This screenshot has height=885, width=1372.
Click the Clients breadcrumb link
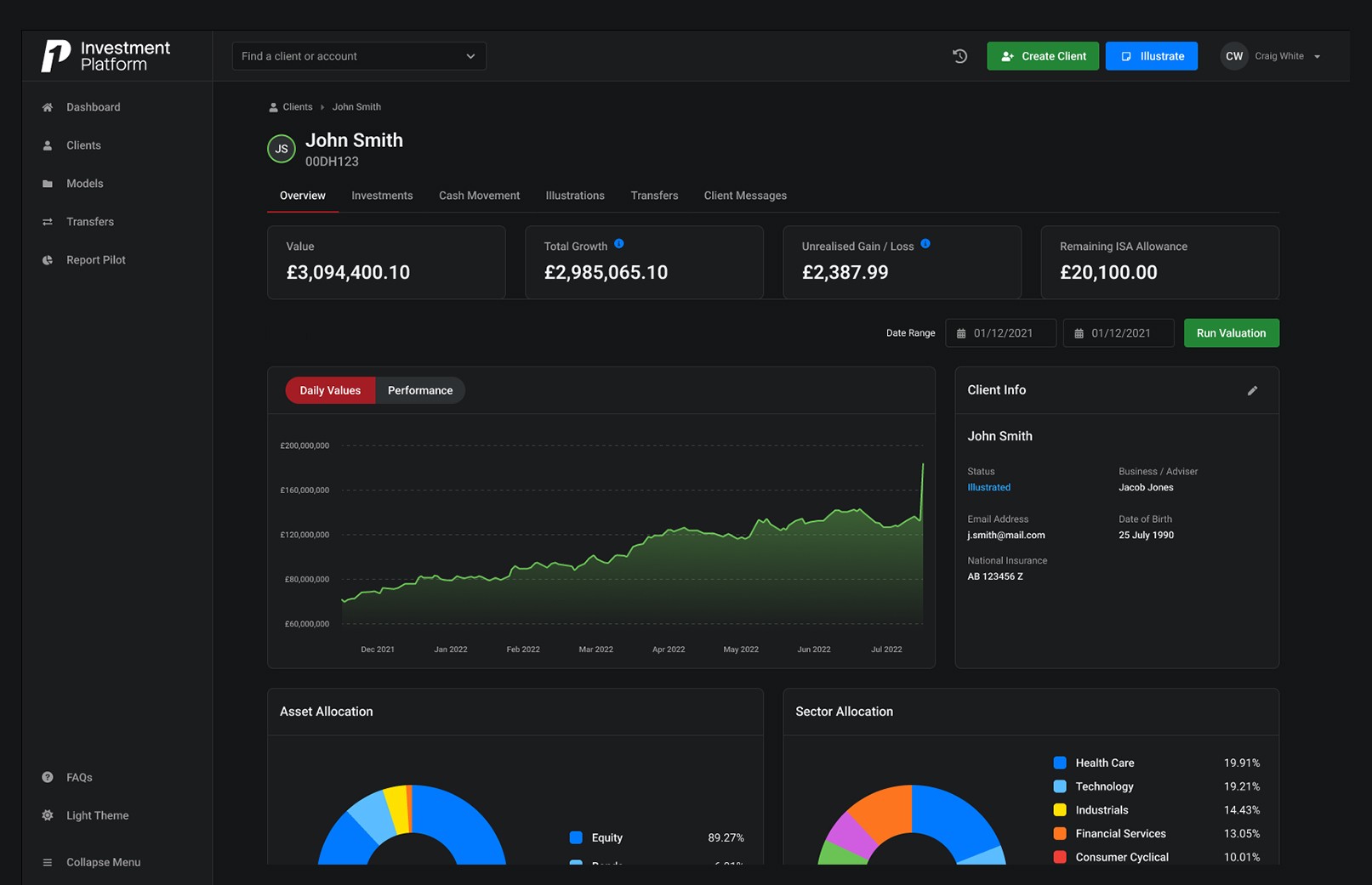298,107
